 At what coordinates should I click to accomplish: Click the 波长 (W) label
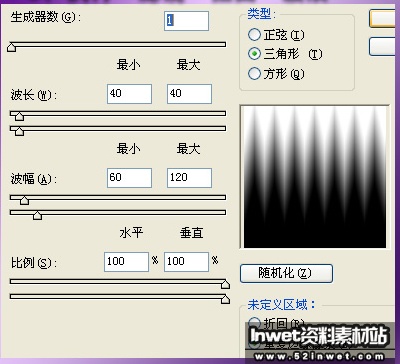(x=34, y=95)
